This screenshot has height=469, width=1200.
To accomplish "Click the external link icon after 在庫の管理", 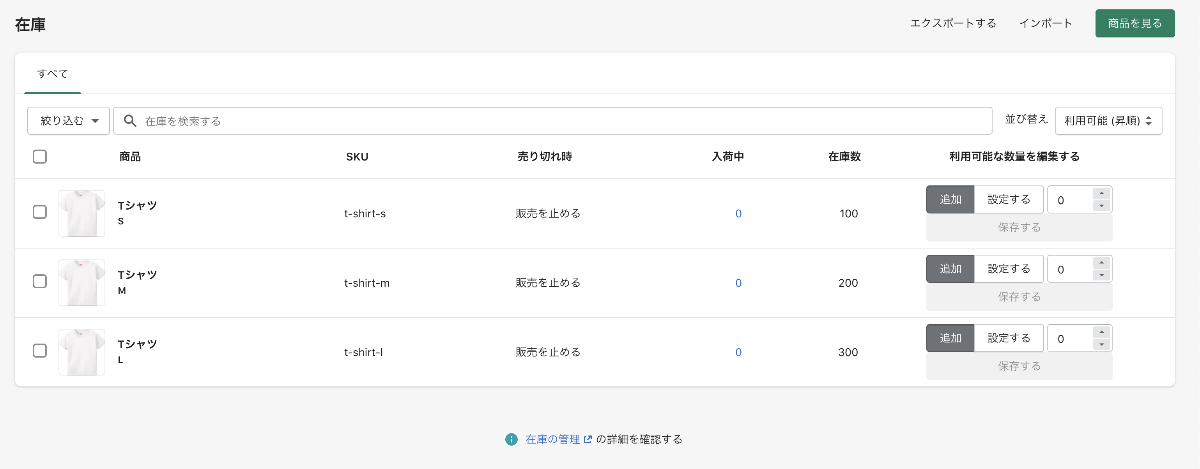I will click(588, 439).
